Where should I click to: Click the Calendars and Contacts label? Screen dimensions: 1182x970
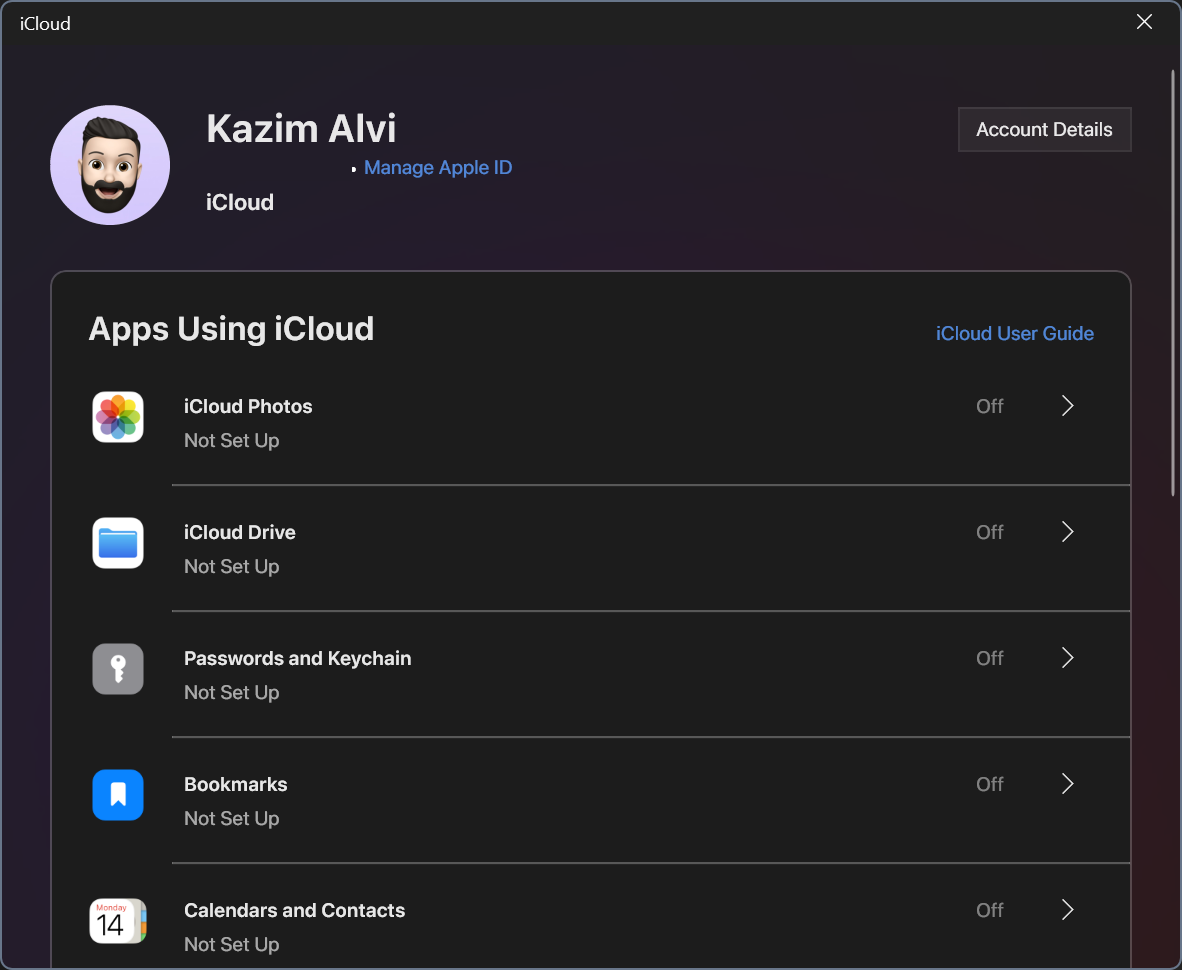[294, 910]
